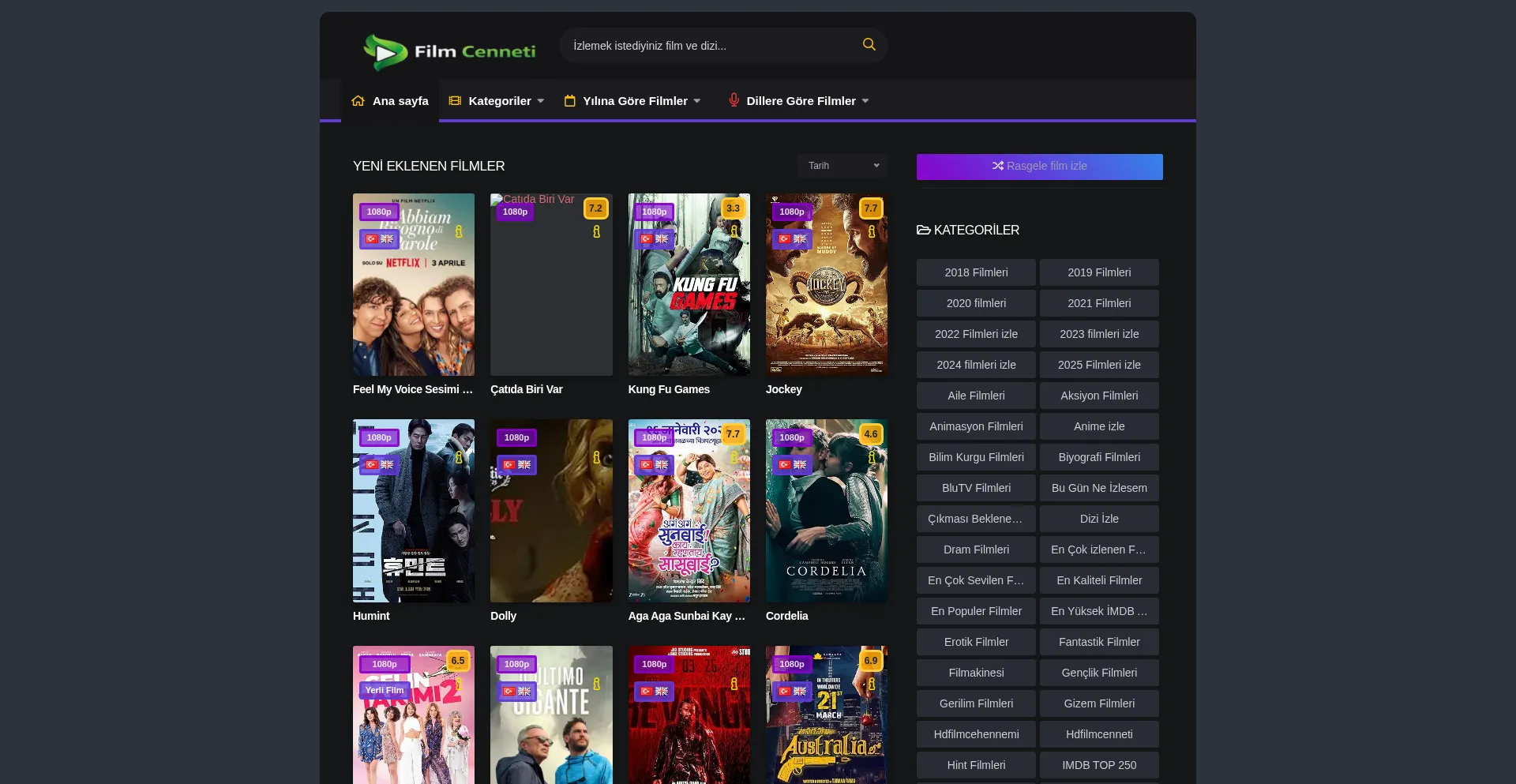This screenshot has height=784, width=1516.
Task: Open the Feel My Voice poster thumbnail
Action: coord(414,284)
